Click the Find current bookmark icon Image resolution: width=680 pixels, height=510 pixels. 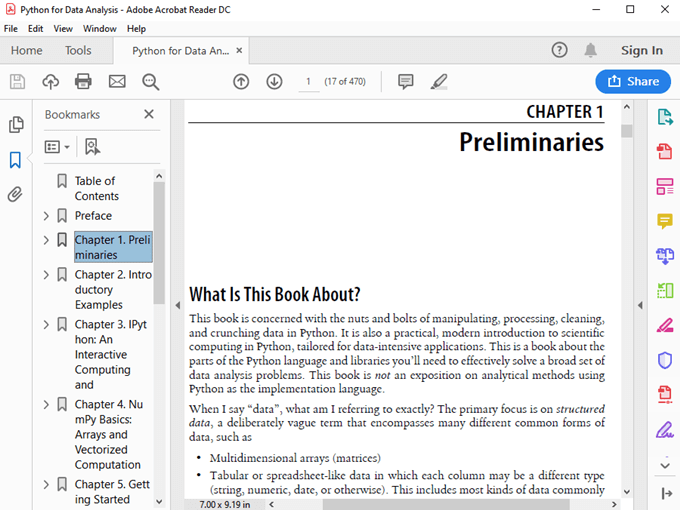[x=92, y=147]
